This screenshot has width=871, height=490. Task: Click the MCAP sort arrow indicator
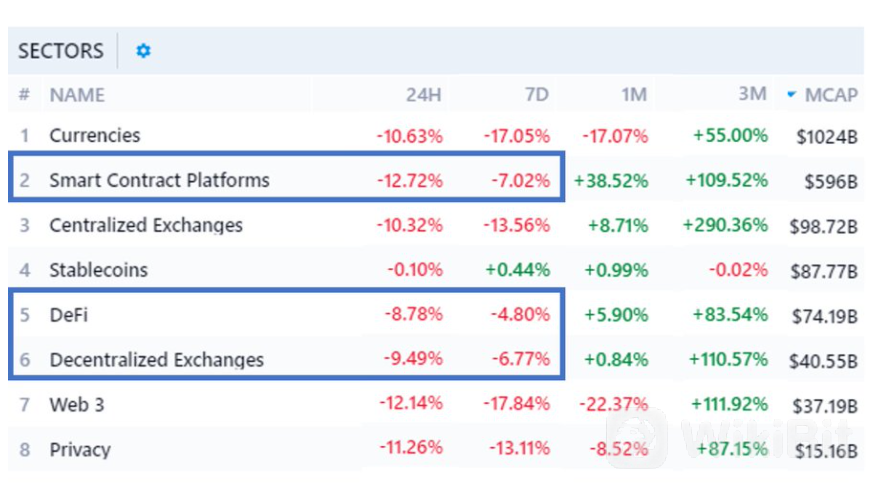792,95
